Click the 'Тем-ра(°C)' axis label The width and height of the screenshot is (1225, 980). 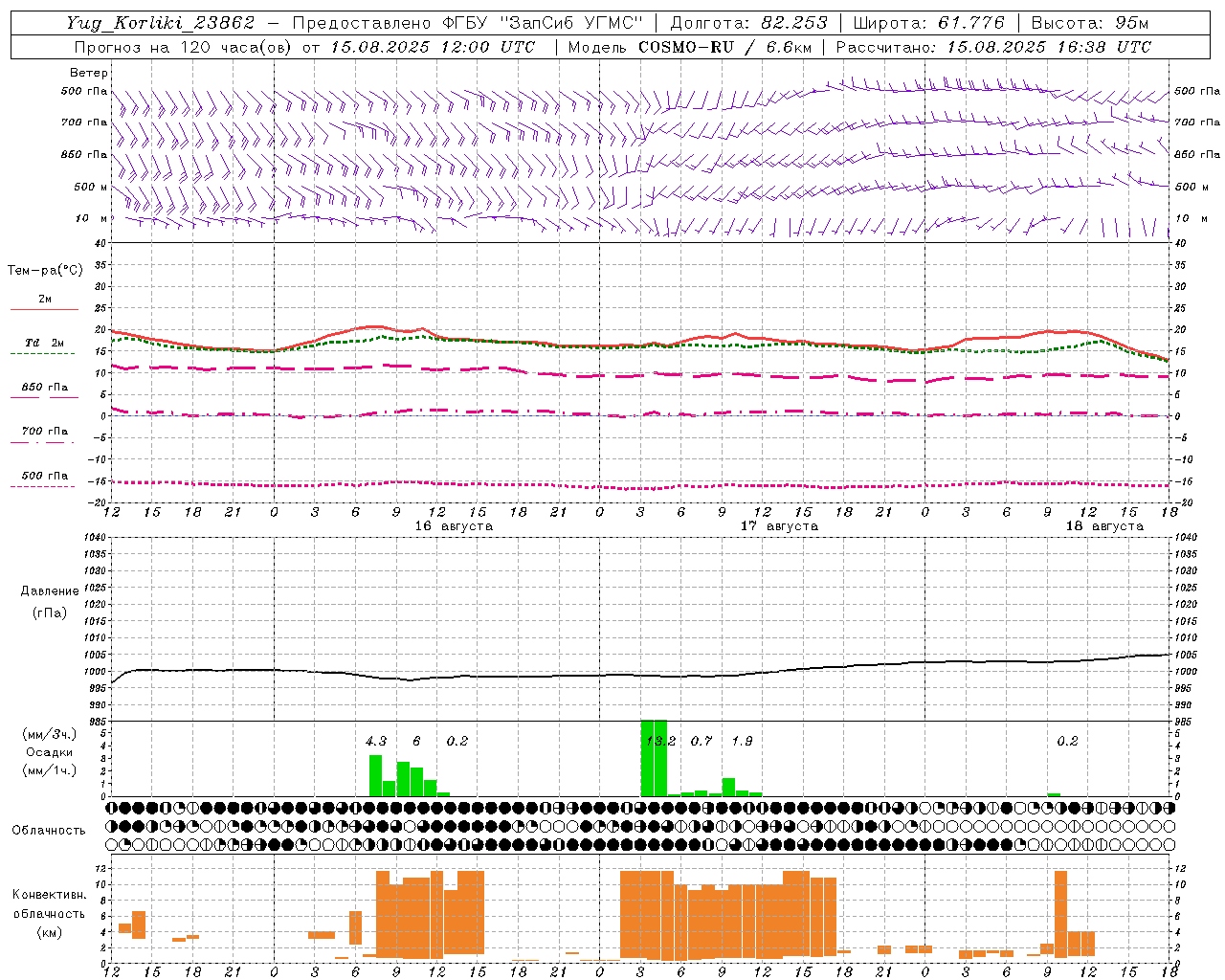tap(45, 271)
